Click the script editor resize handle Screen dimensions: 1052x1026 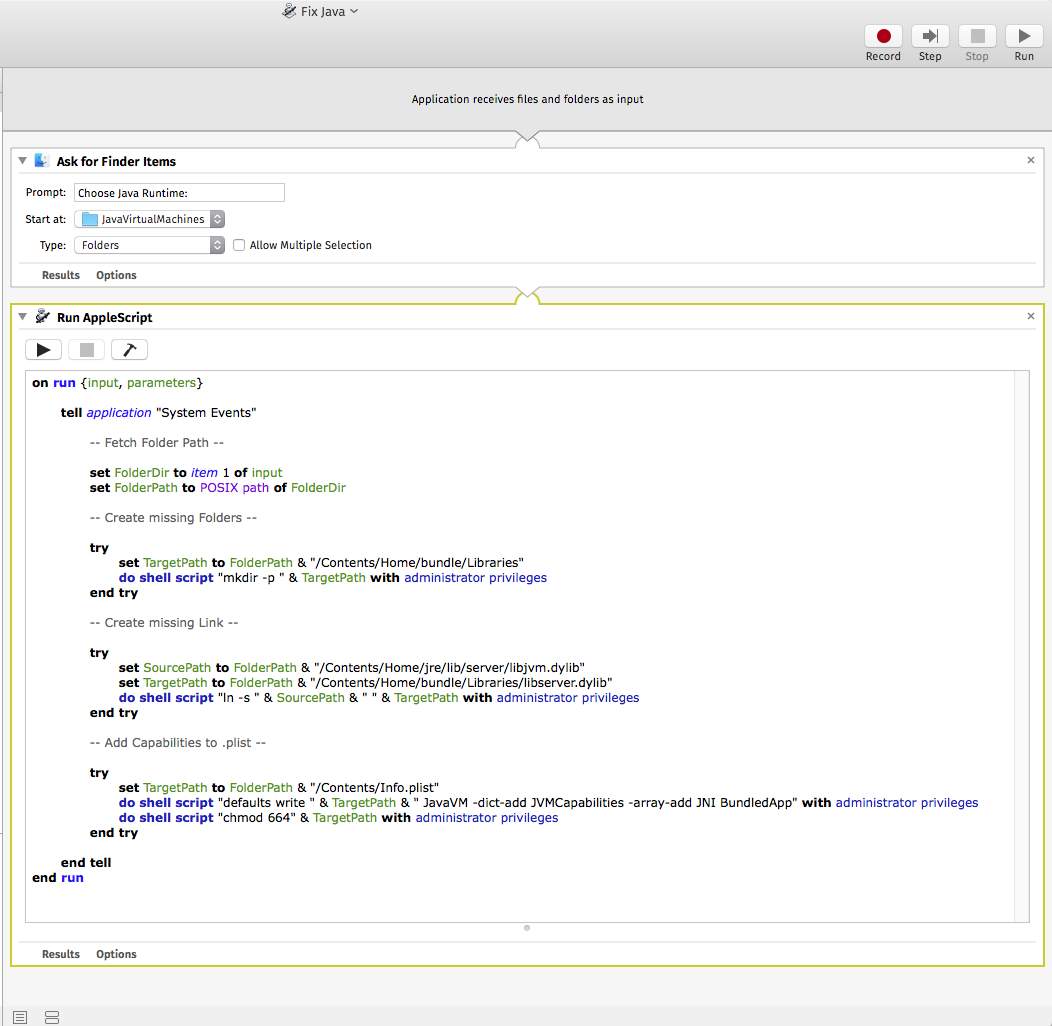527,928
